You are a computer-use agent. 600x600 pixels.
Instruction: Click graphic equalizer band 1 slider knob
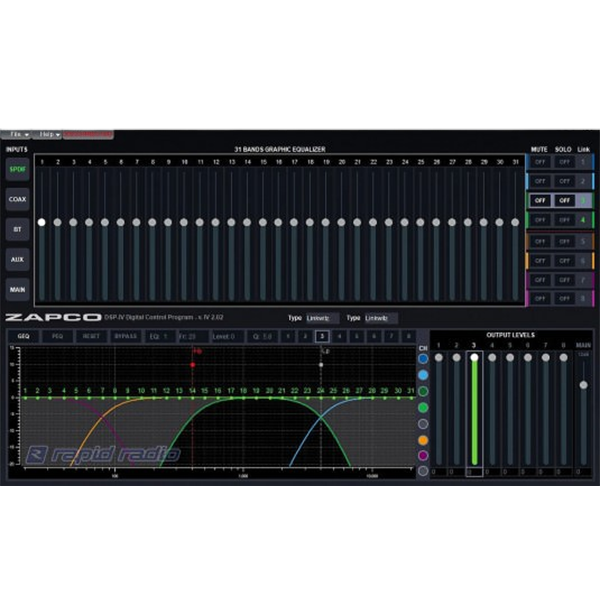(42, 222)
